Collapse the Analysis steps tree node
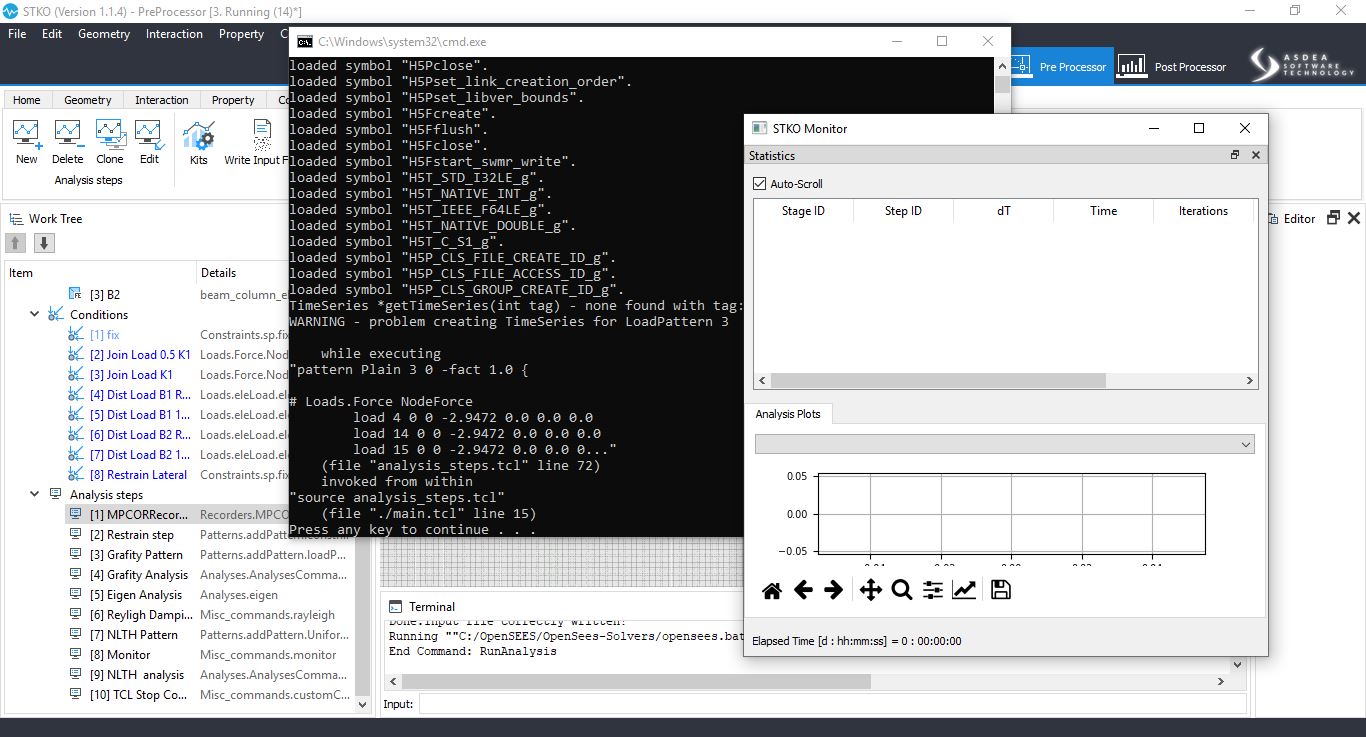 pos(35,495)
